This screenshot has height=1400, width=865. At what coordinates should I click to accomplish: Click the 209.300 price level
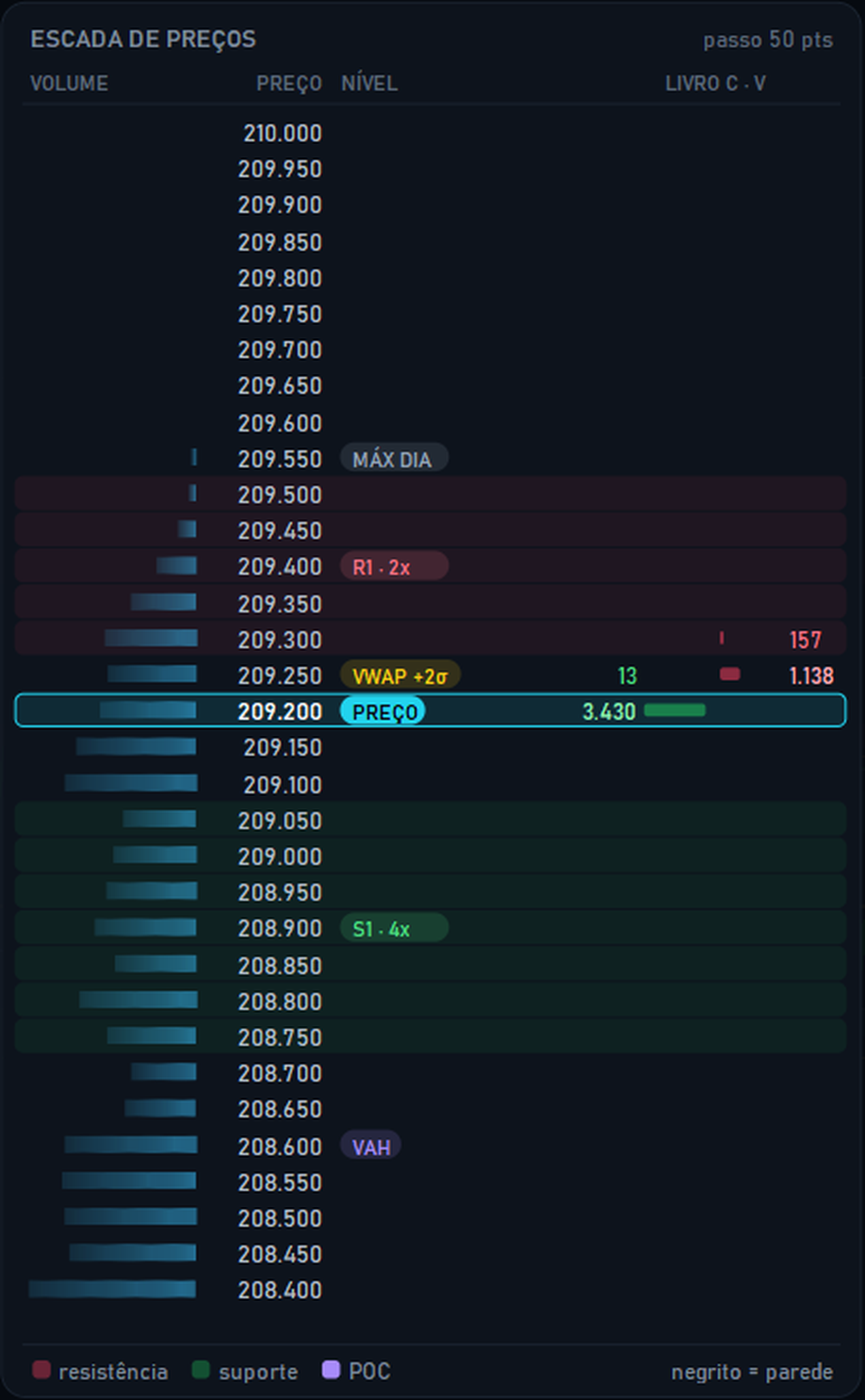(280, 641)
